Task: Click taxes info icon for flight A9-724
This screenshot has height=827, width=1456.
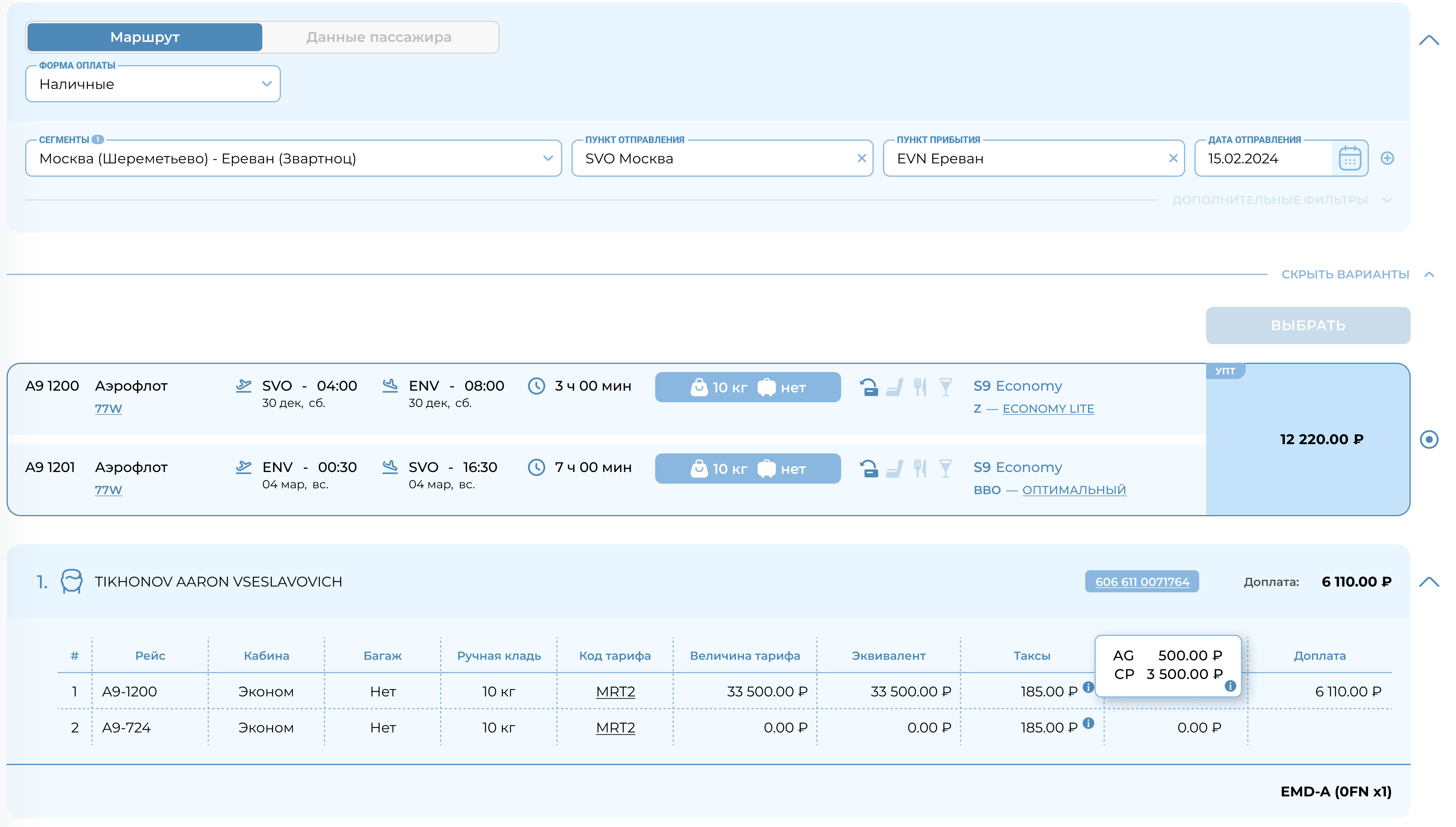Action: click(1088, 723)
